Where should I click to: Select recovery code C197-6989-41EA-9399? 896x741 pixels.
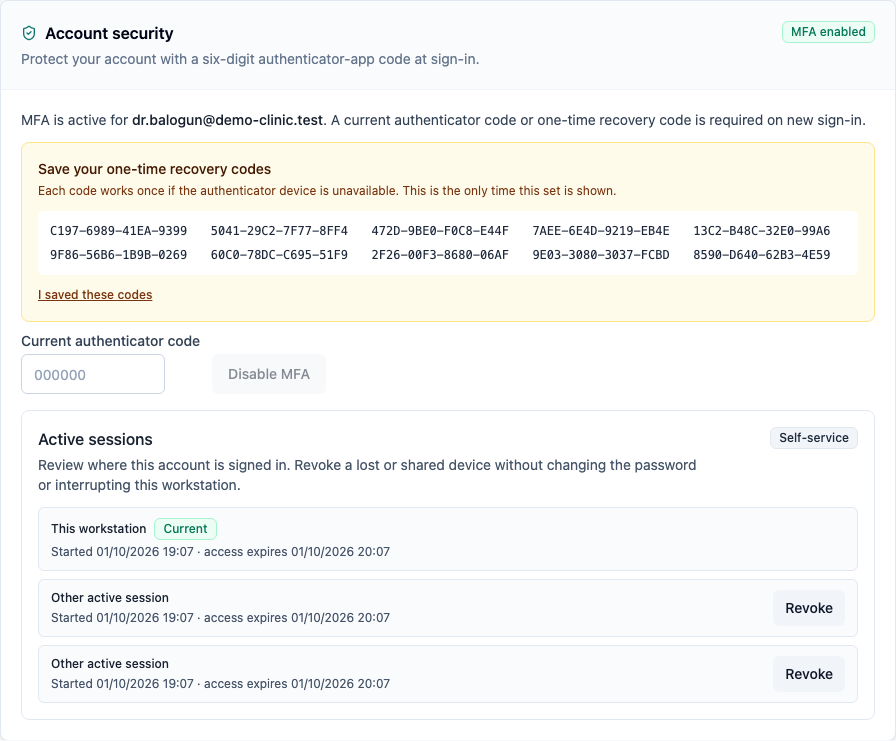118,231
